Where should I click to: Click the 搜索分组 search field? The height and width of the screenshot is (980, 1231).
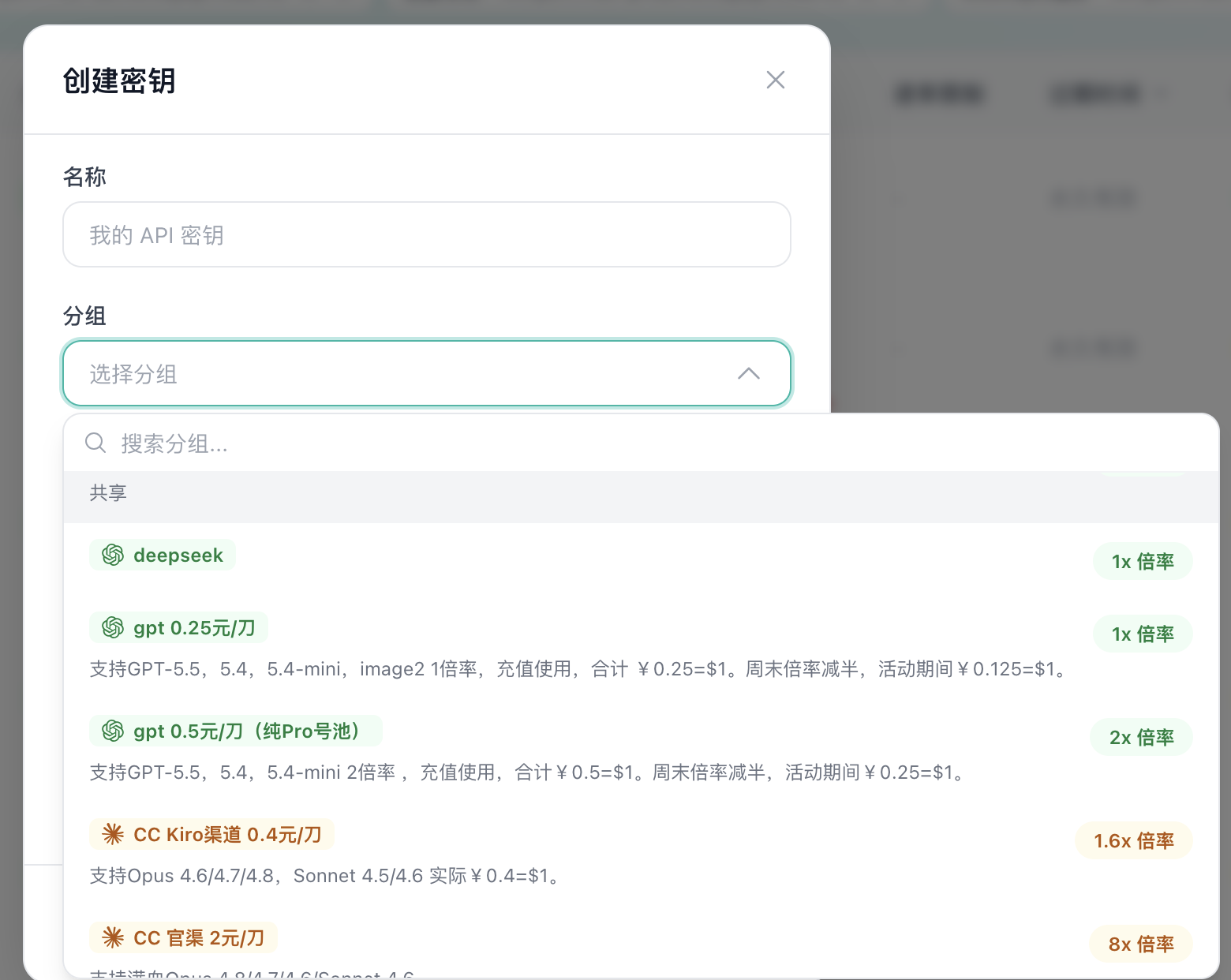coord(641,443)
